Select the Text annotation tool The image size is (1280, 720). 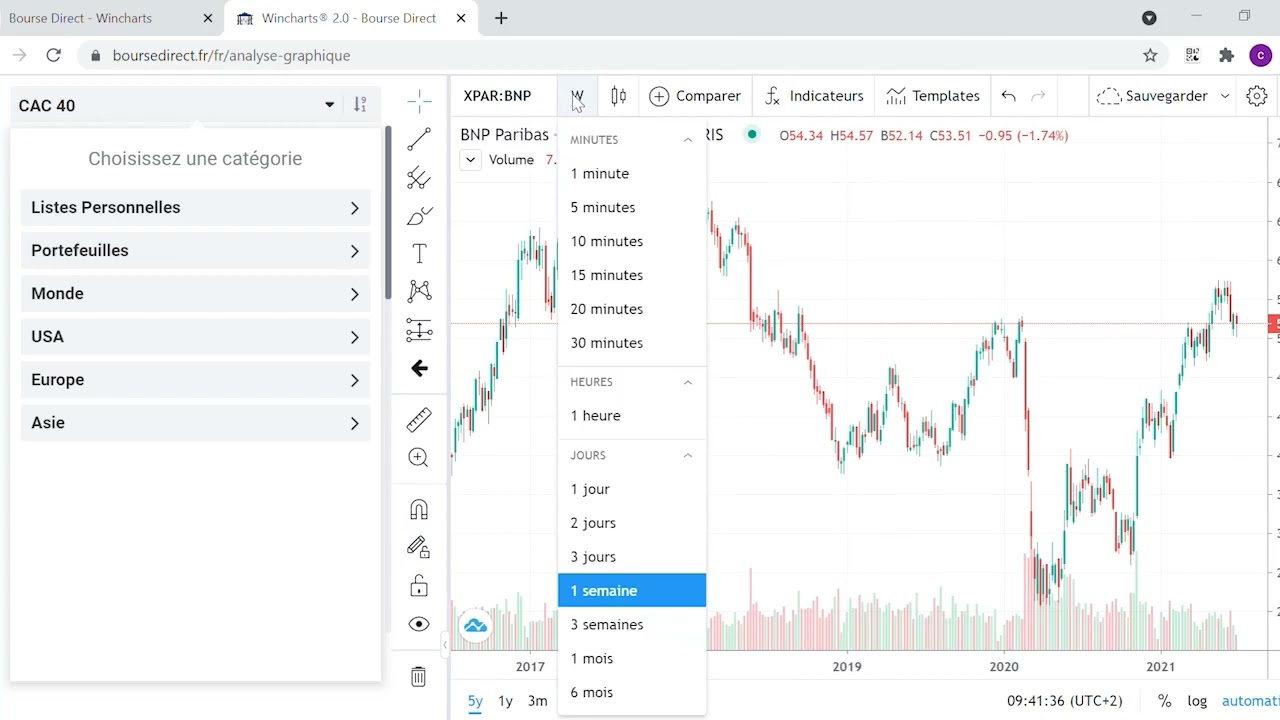[419, 254]
